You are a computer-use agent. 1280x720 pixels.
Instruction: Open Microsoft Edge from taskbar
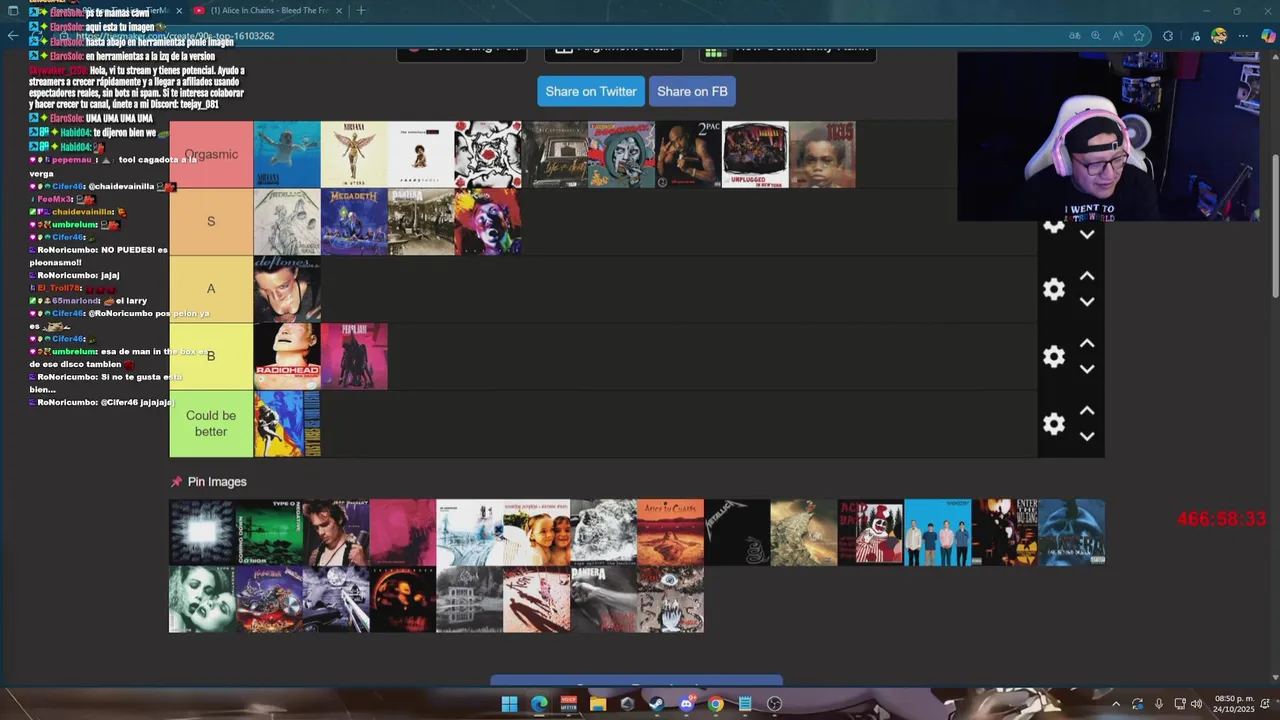tap(539, 704)
